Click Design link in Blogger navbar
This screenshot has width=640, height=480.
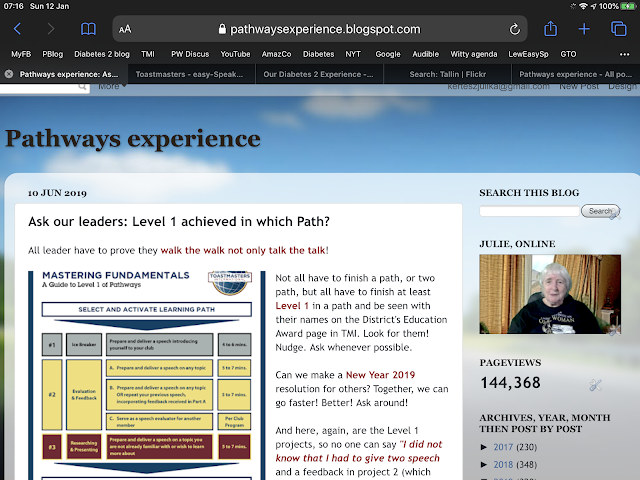click(622, 87)
